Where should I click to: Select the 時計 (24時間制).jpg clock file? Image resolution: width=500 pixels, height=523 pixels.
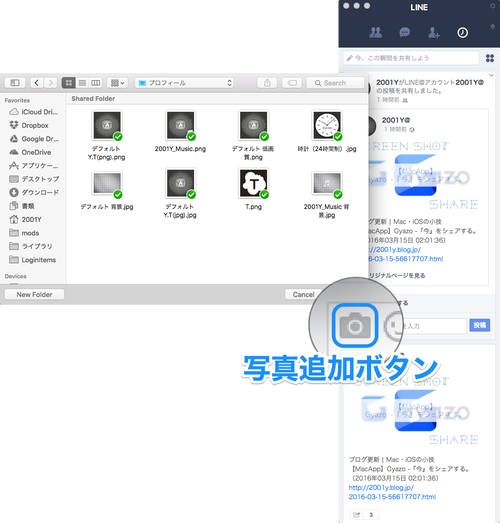tap(327, 131)
